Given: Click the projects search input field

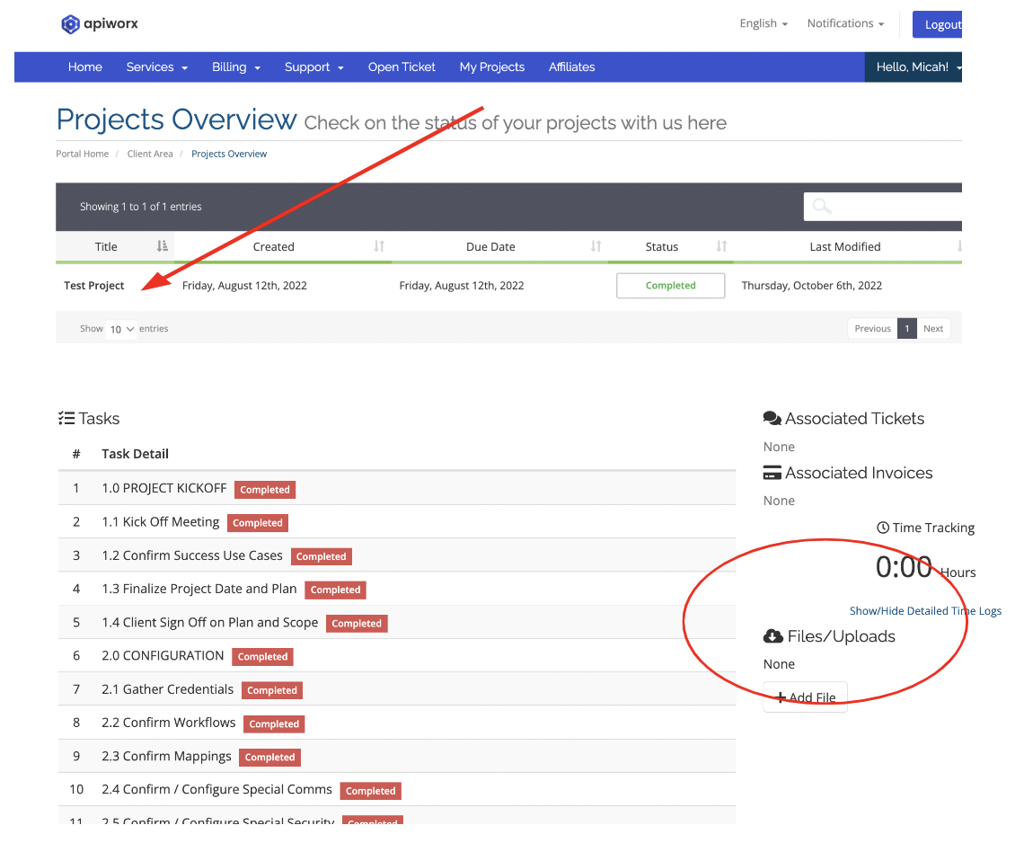Looking at the screenshot, I should coord(883,206).
